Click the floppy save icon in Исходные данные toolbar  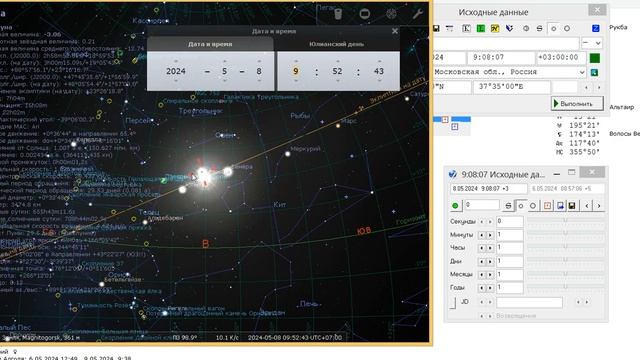click(x=436, y=29)
